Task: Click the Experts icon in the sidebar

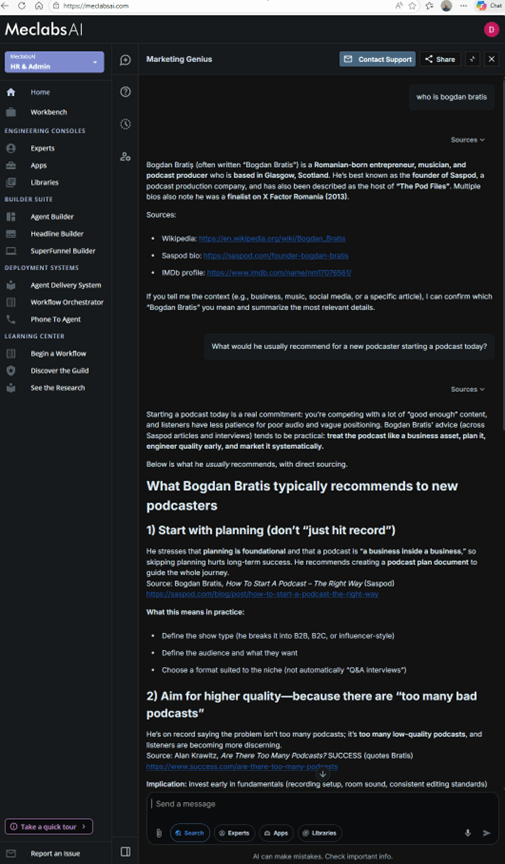Action: pos(10,148)
